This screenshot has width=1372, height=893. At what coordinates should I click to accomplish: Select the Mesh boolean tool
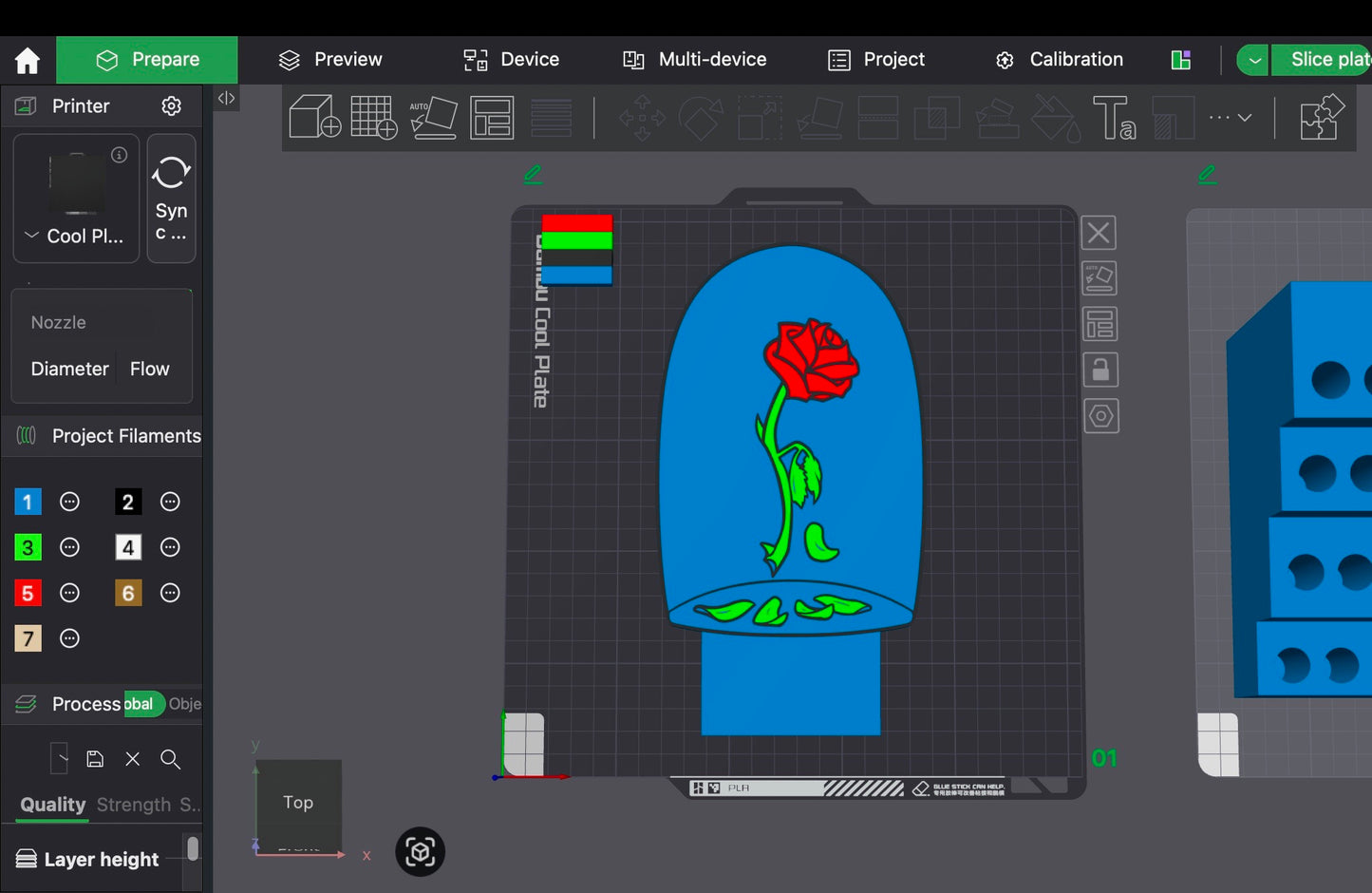[x=936, y=118]
